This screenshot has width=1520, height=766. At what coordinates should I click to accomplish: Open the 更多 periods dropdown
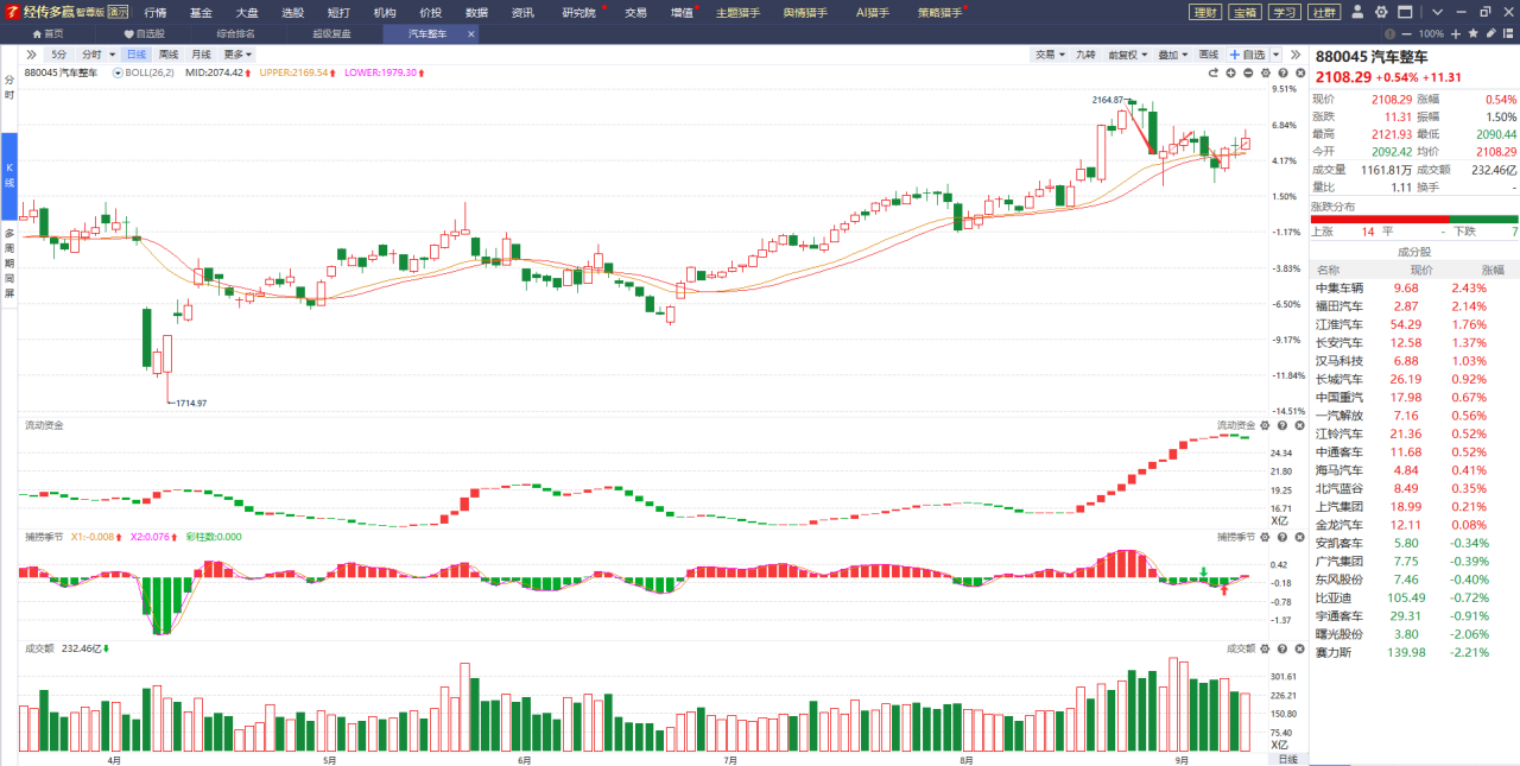pyautogui.click(x=238, y=54)
